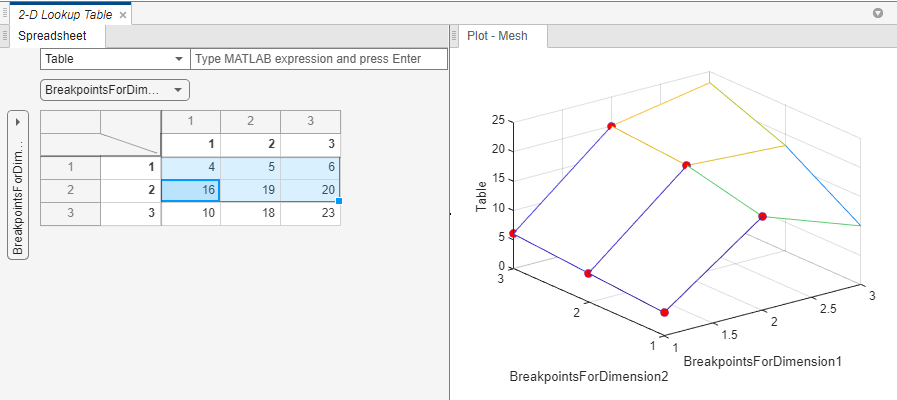Select table cell with value 19
Viewport: 897px width, 400px height.
251,190
